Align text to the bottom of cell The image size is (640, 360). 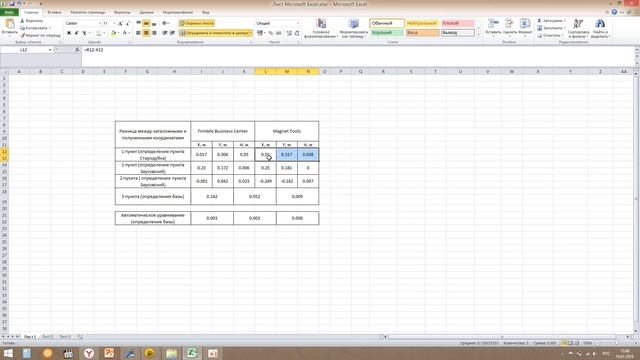coord(154,23)
